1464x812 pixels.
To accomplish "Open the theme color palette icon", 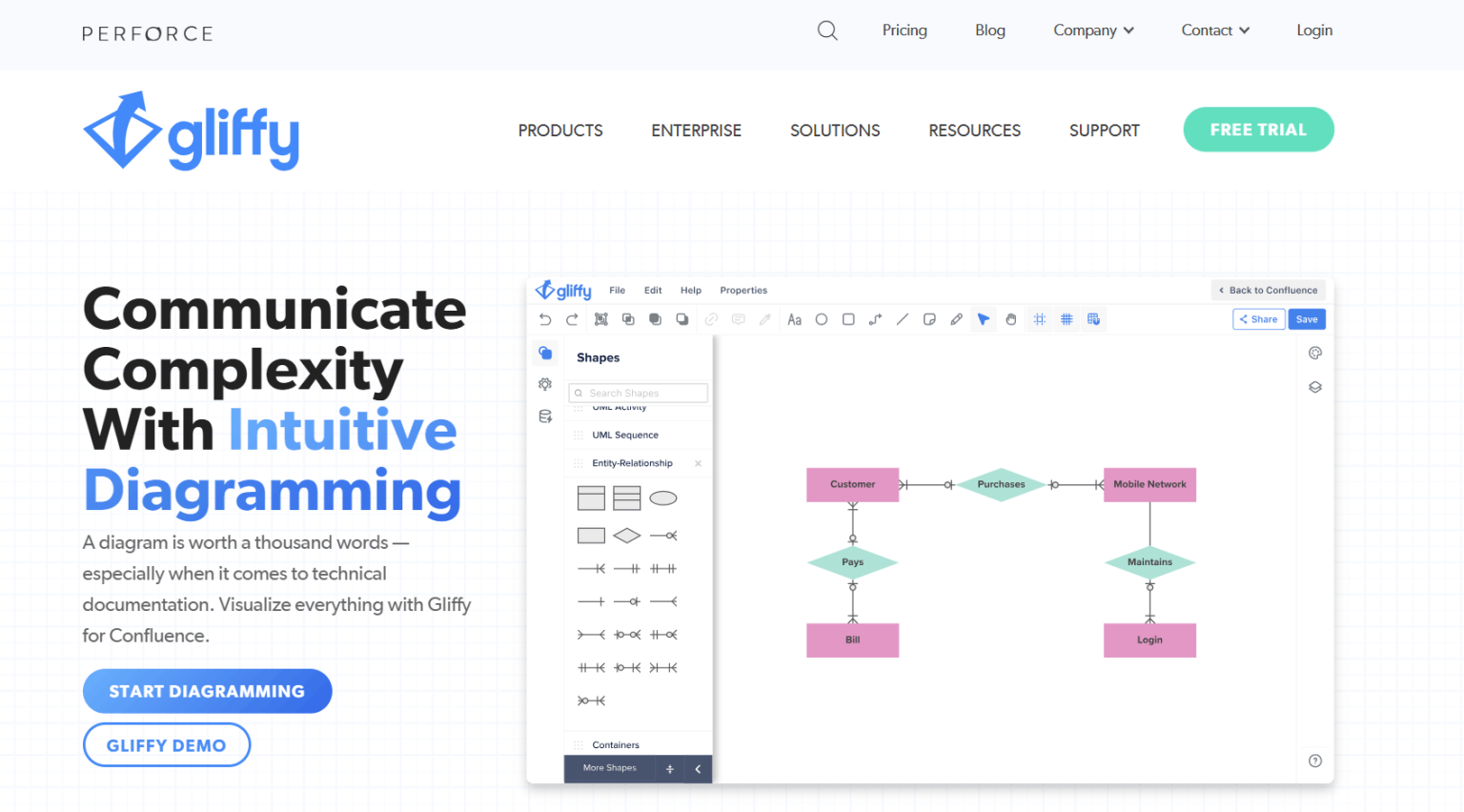I will pos(1314,352).
